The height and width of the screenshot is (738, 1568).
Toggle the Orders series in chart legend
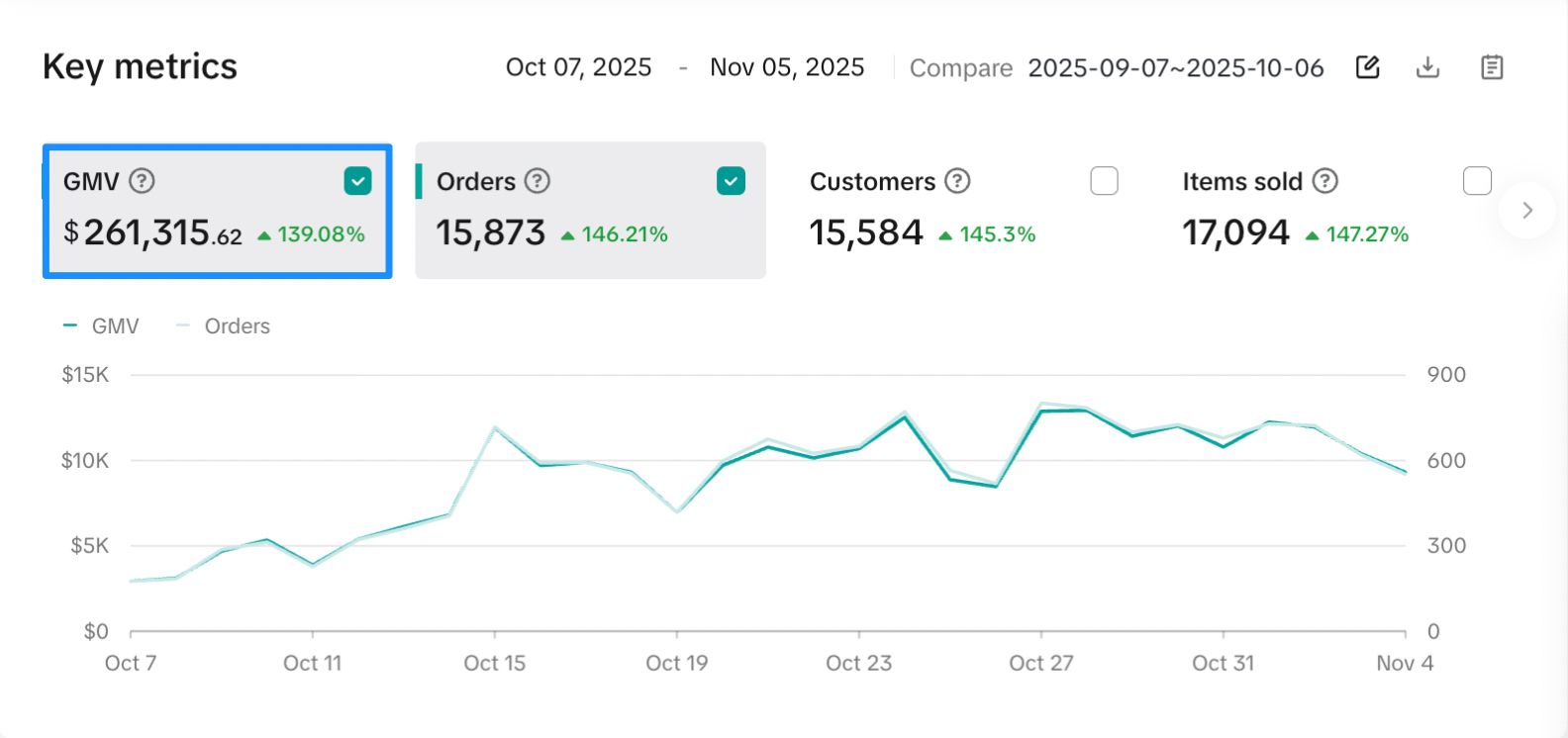click(225, 326)
